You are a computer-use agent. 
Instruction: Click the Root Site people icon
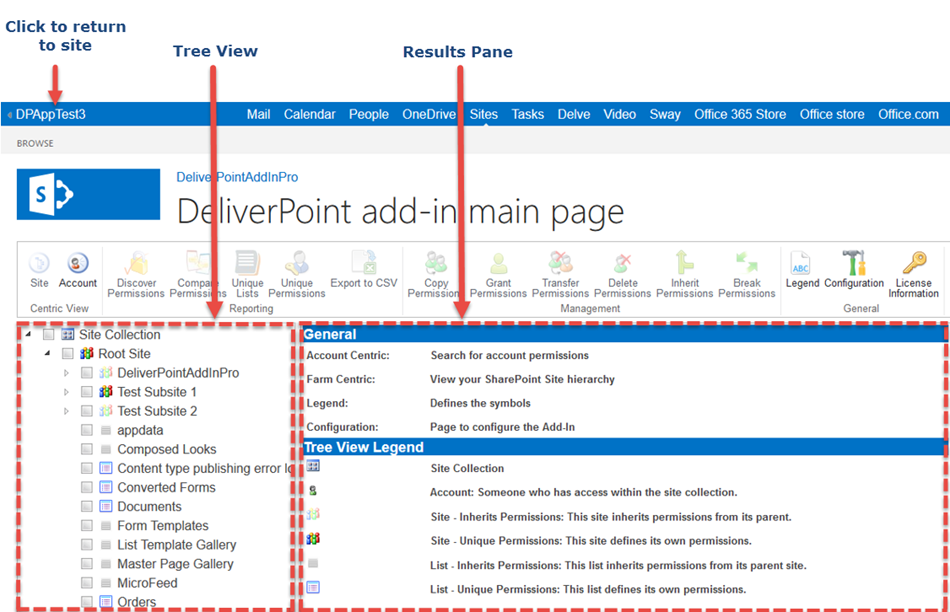(x=87, y=353)
